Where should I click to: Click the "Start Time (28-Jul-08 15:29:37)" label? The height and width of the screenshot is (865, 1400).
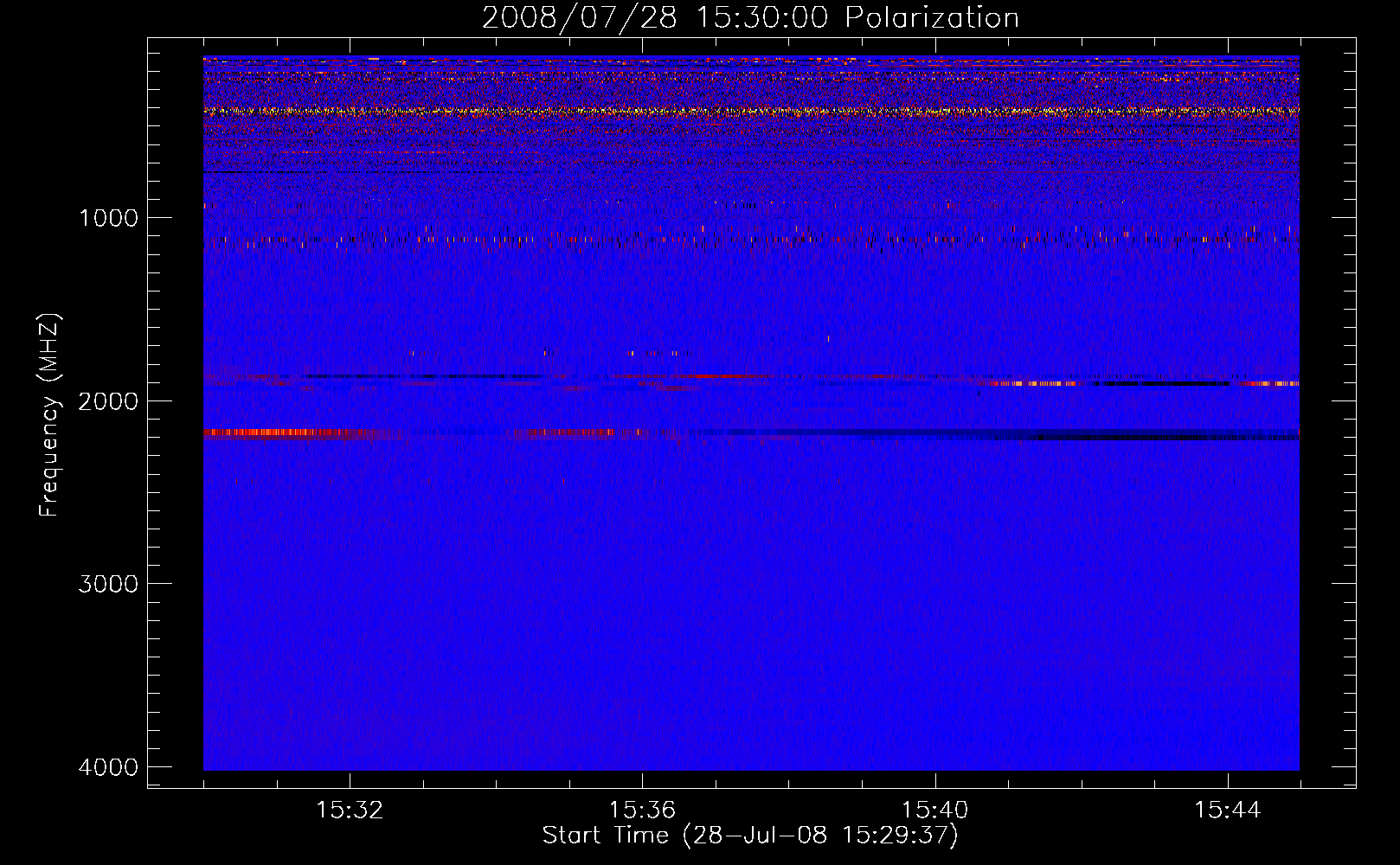click(x=750, y=836)
